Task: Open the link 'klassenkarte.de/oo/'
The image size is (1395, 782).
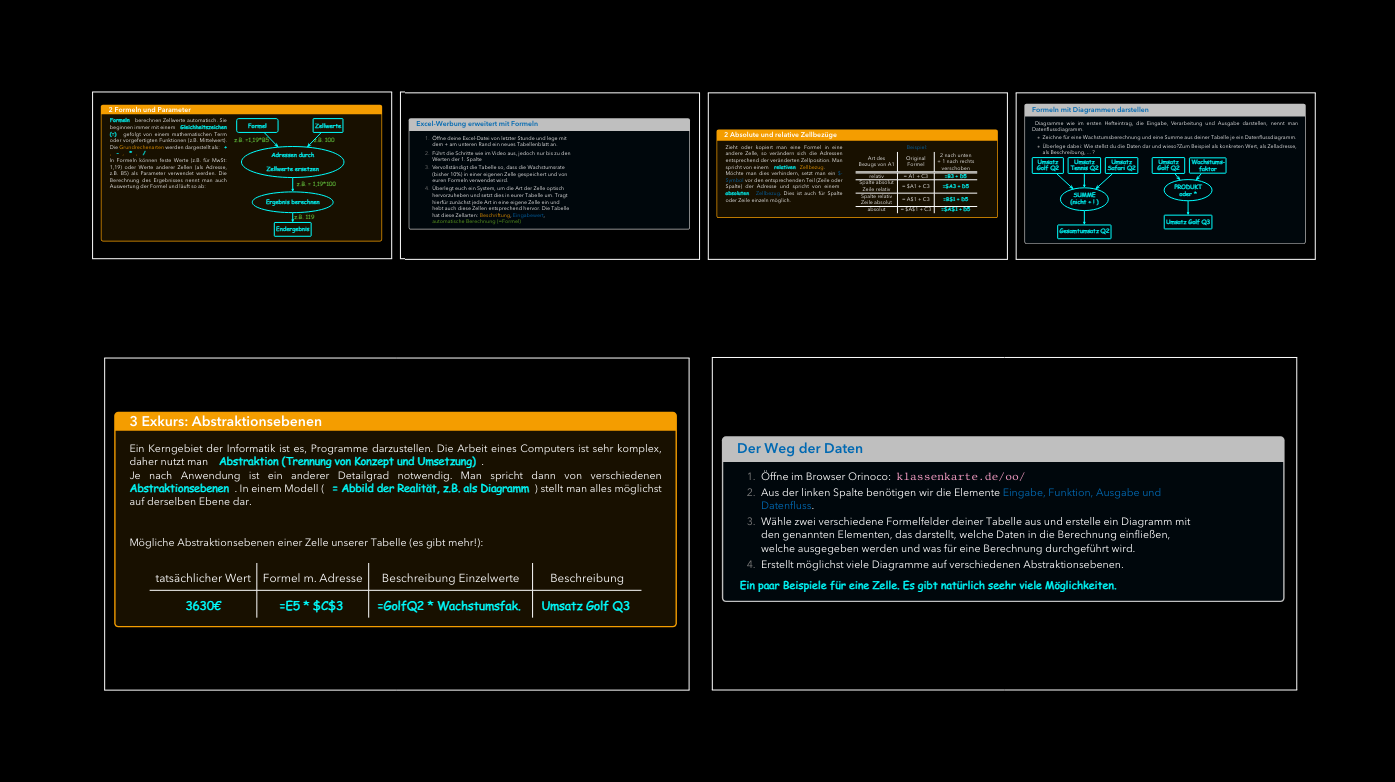Action: click(x=961, y=477)
